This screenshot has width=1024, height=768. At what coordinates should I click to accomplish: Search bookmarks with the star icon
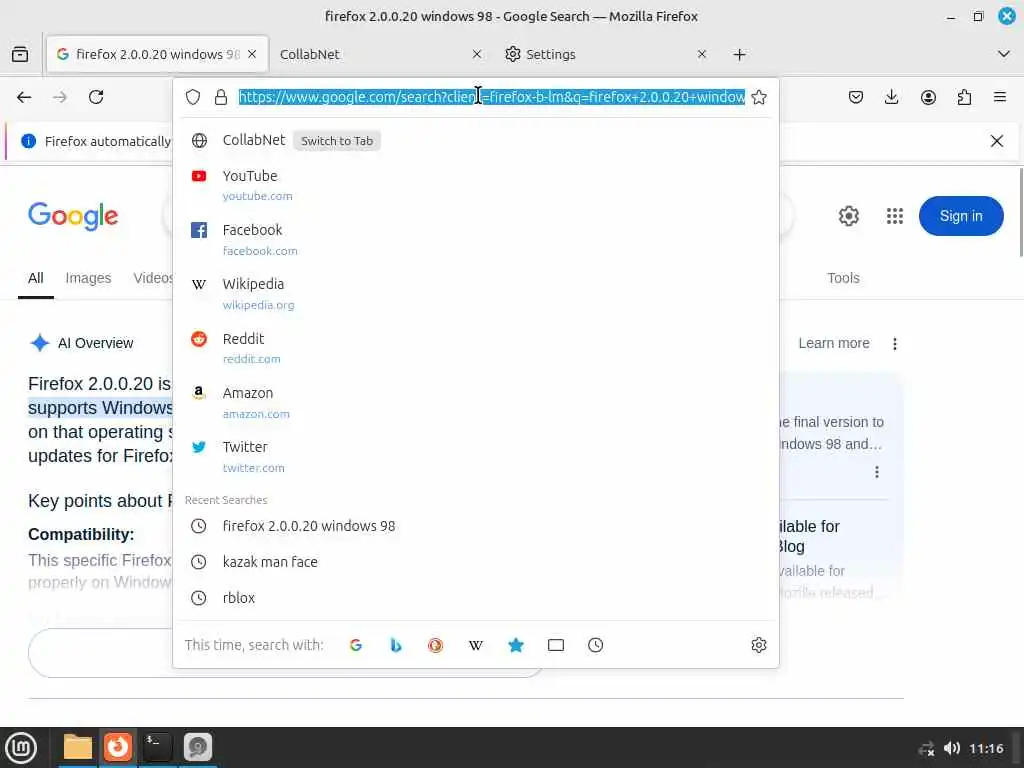(516, 645)
